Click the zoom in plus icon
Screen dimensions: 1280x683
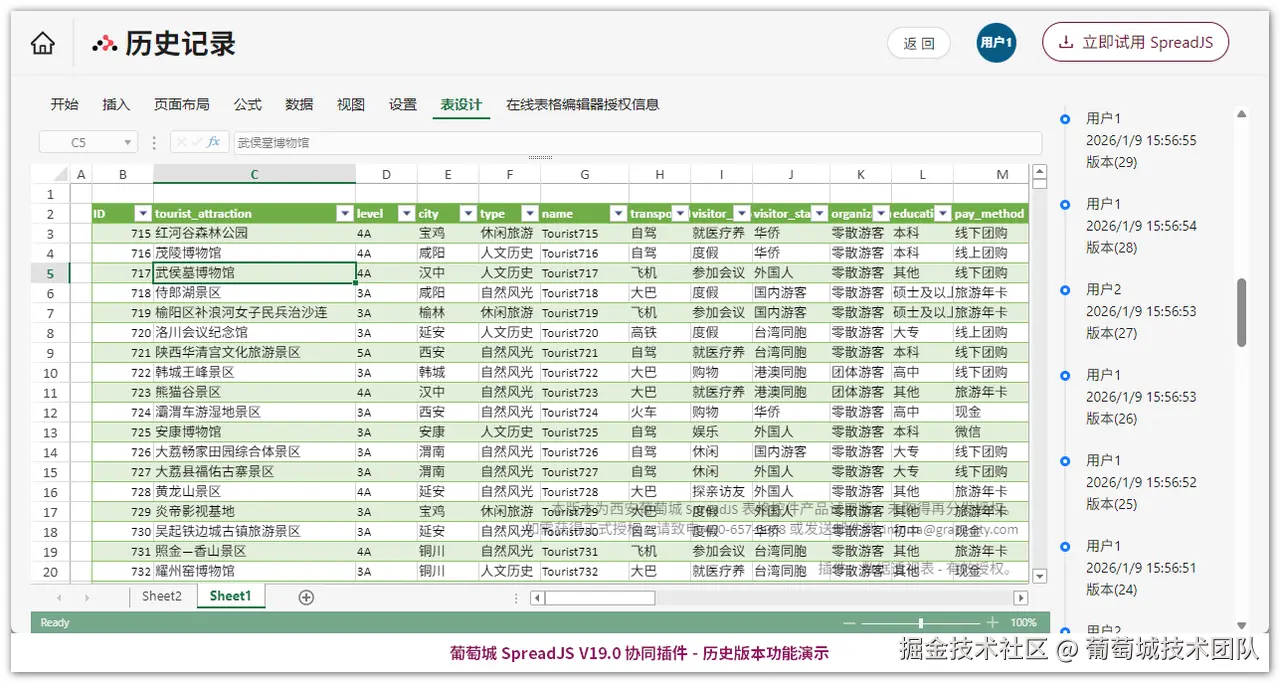992,622
